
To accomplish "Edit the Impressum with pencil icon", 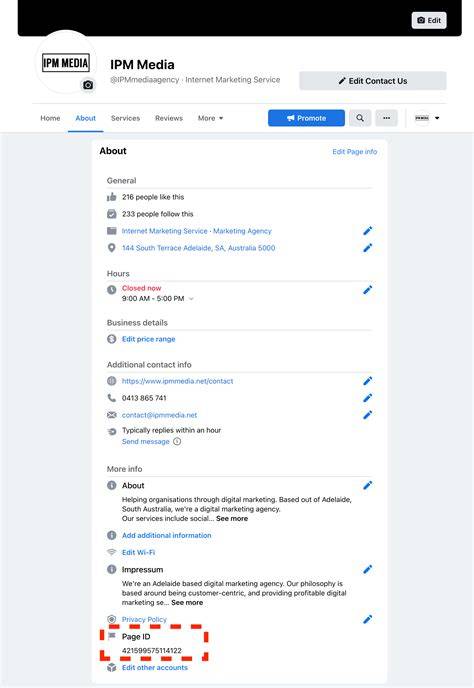I will [368, 570].
